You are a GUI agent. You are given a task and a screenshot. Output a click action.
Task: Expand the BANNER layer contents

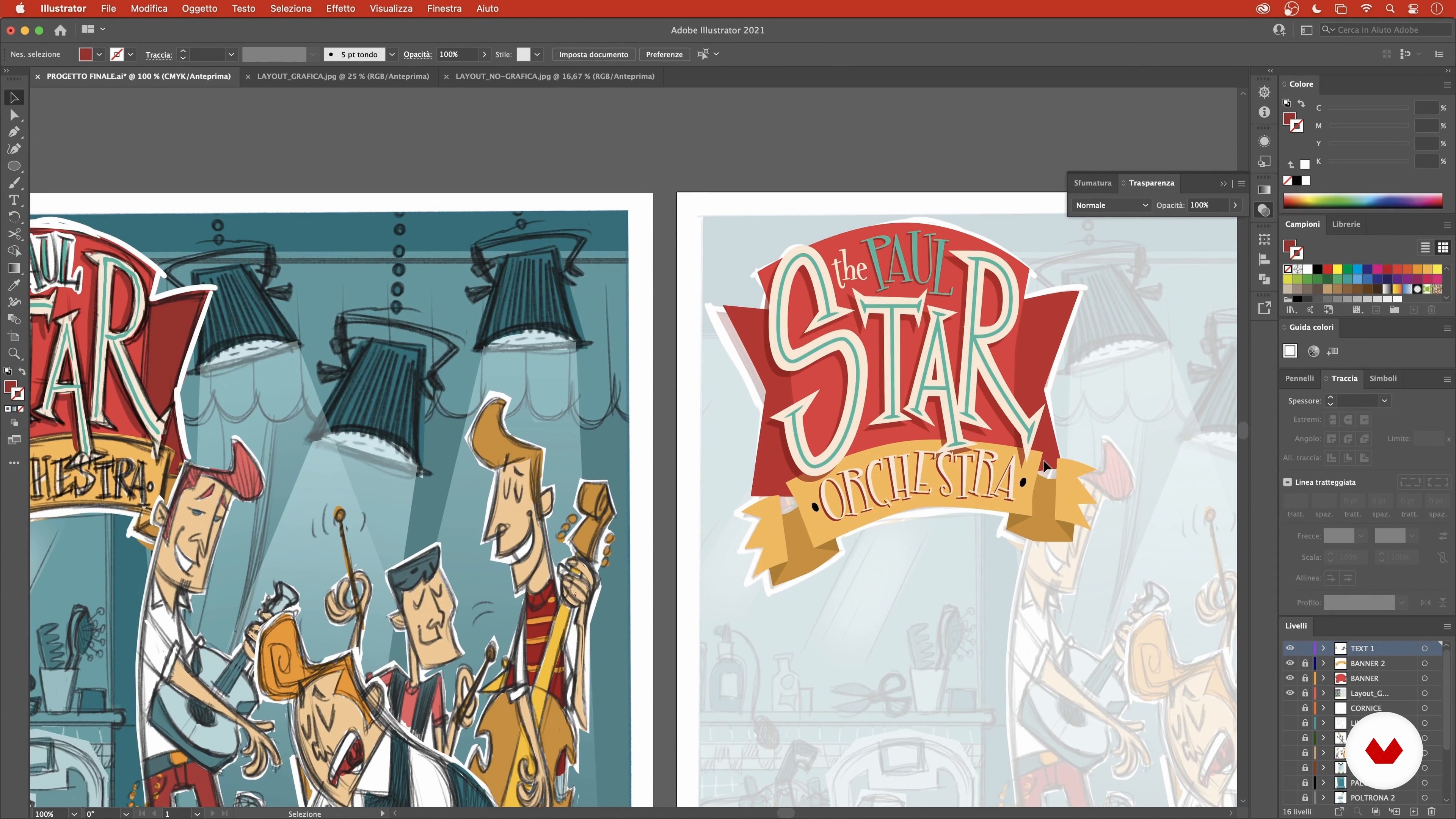coord(1324,678)
